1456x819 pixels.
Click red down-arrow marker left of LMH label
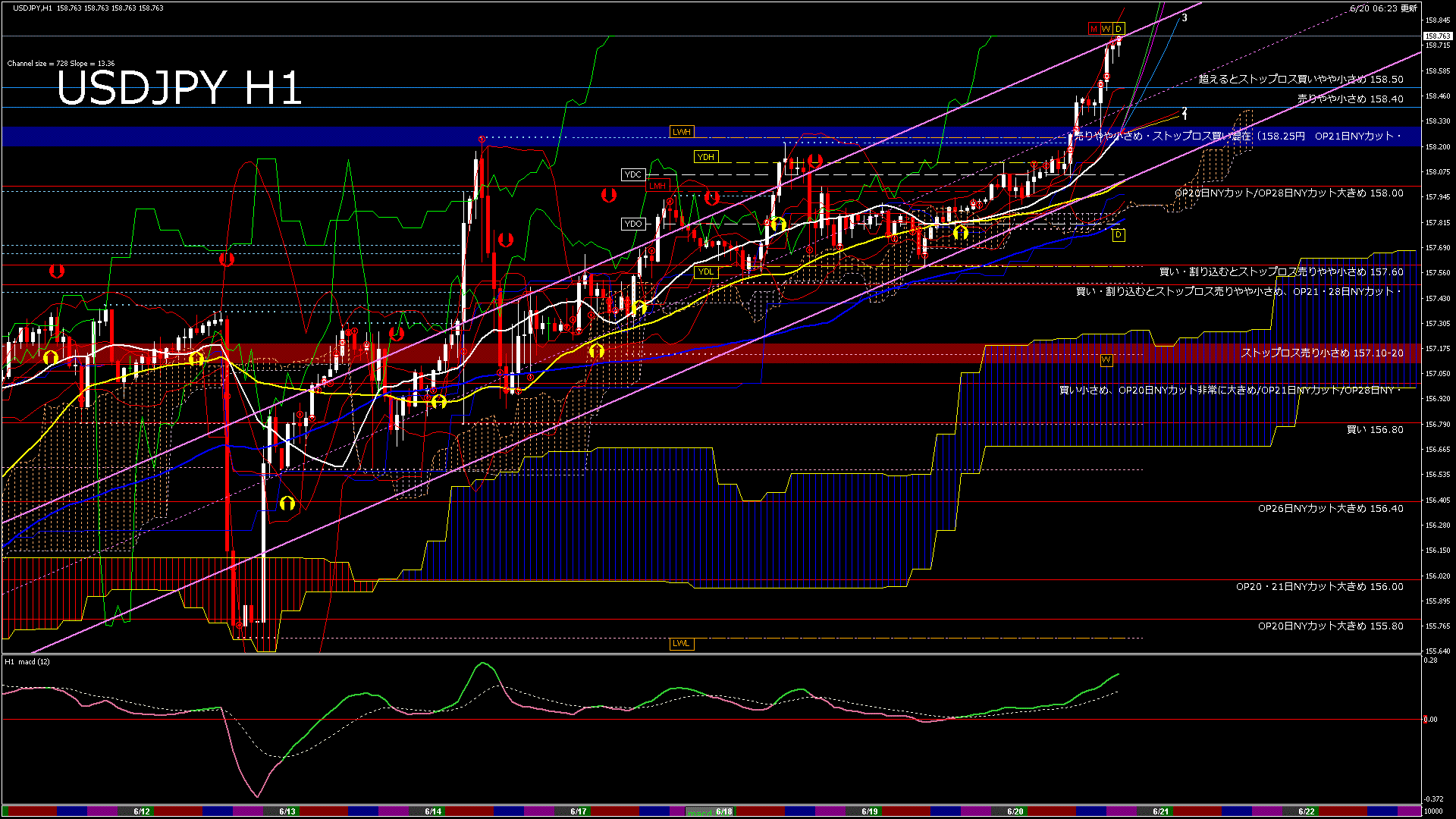[x=608, y=196]
